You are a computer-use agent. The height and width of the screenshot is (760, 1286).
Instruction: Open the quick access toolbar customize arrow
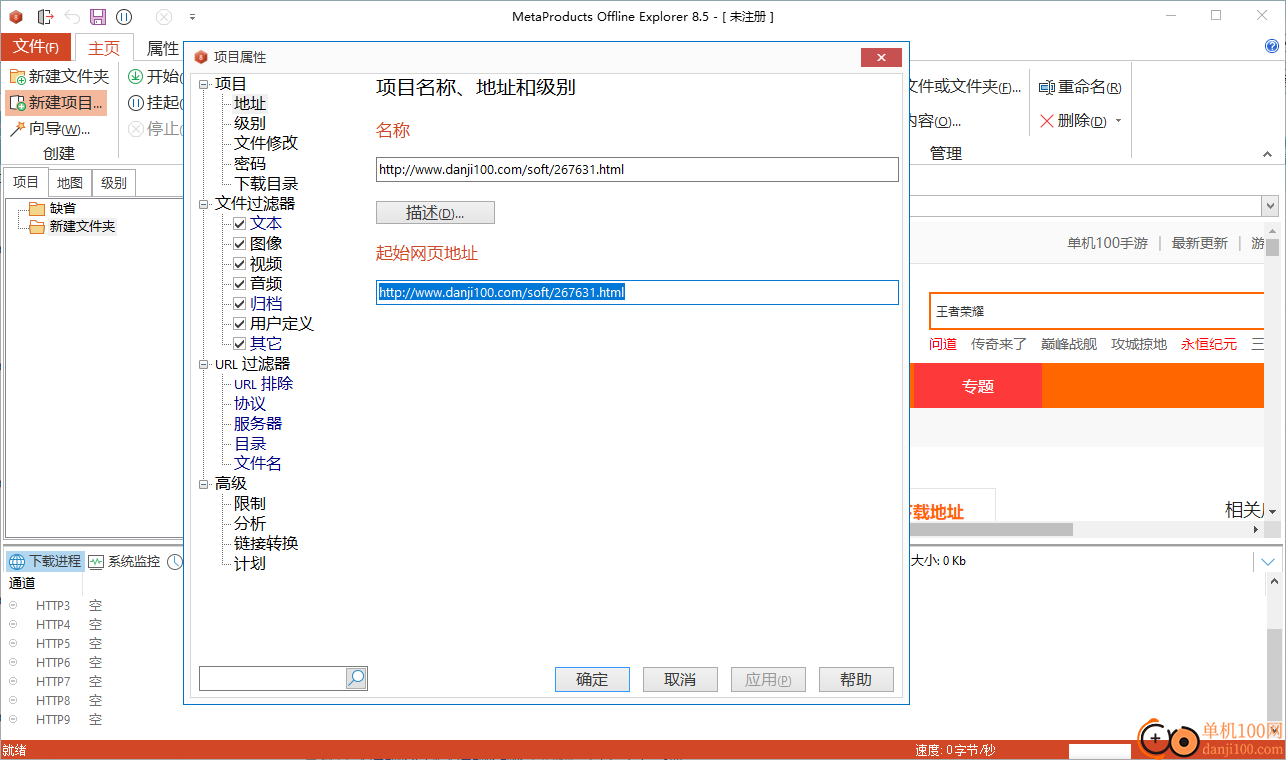tap(192, 17)
